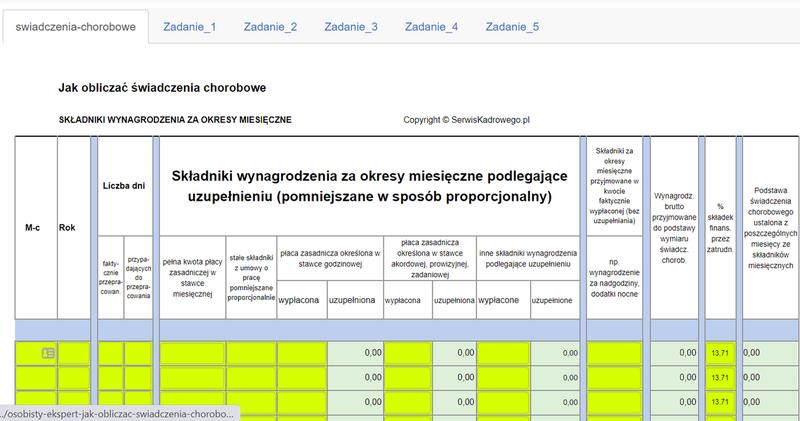Click first row stałe składniki input cell
Image resolution: width=800 pixels, height=421 pixels.
pyautogui.click(x=251, y=353)
